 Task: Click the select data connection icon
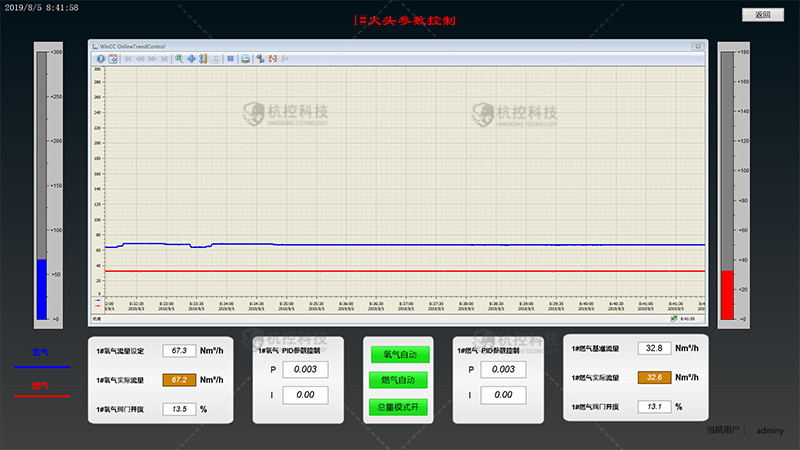point(259,59)
